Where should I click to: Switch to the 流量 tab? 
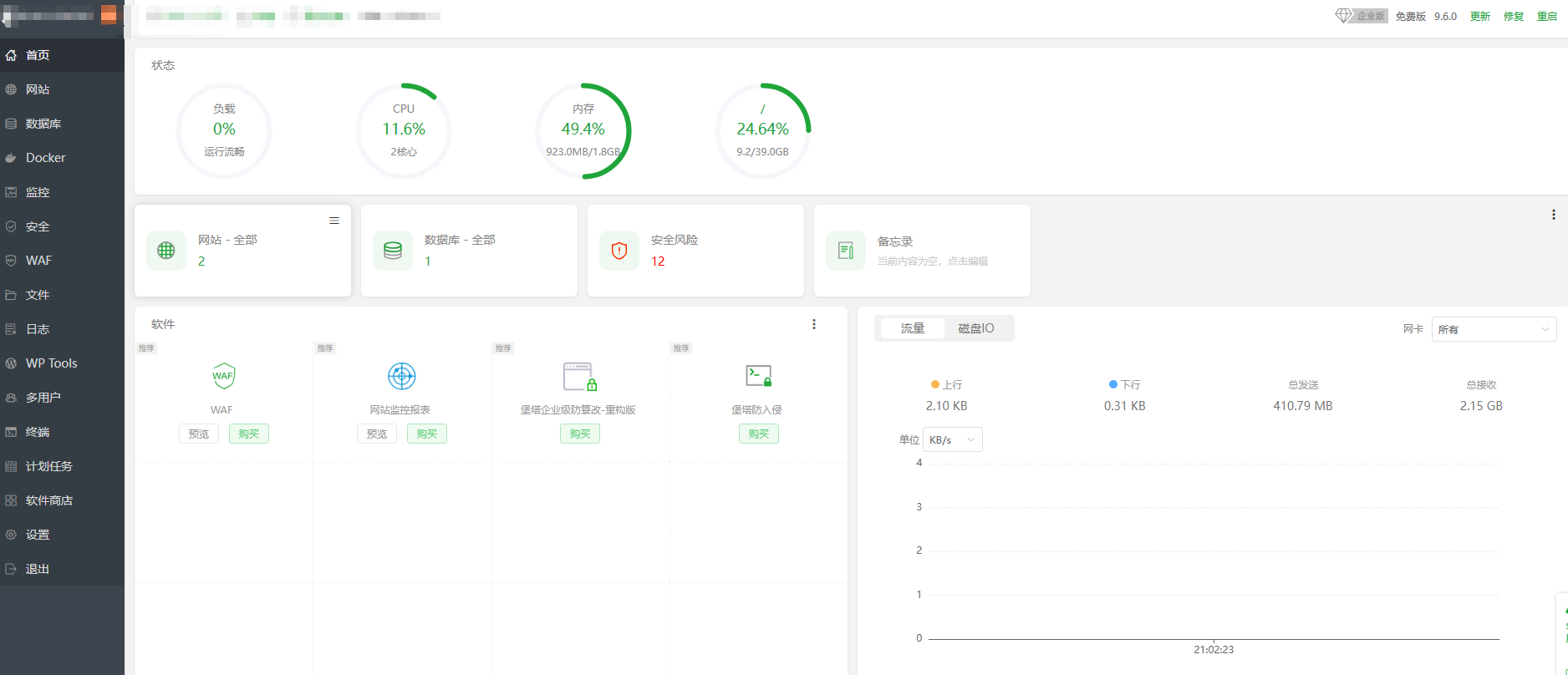coord(913,328)
